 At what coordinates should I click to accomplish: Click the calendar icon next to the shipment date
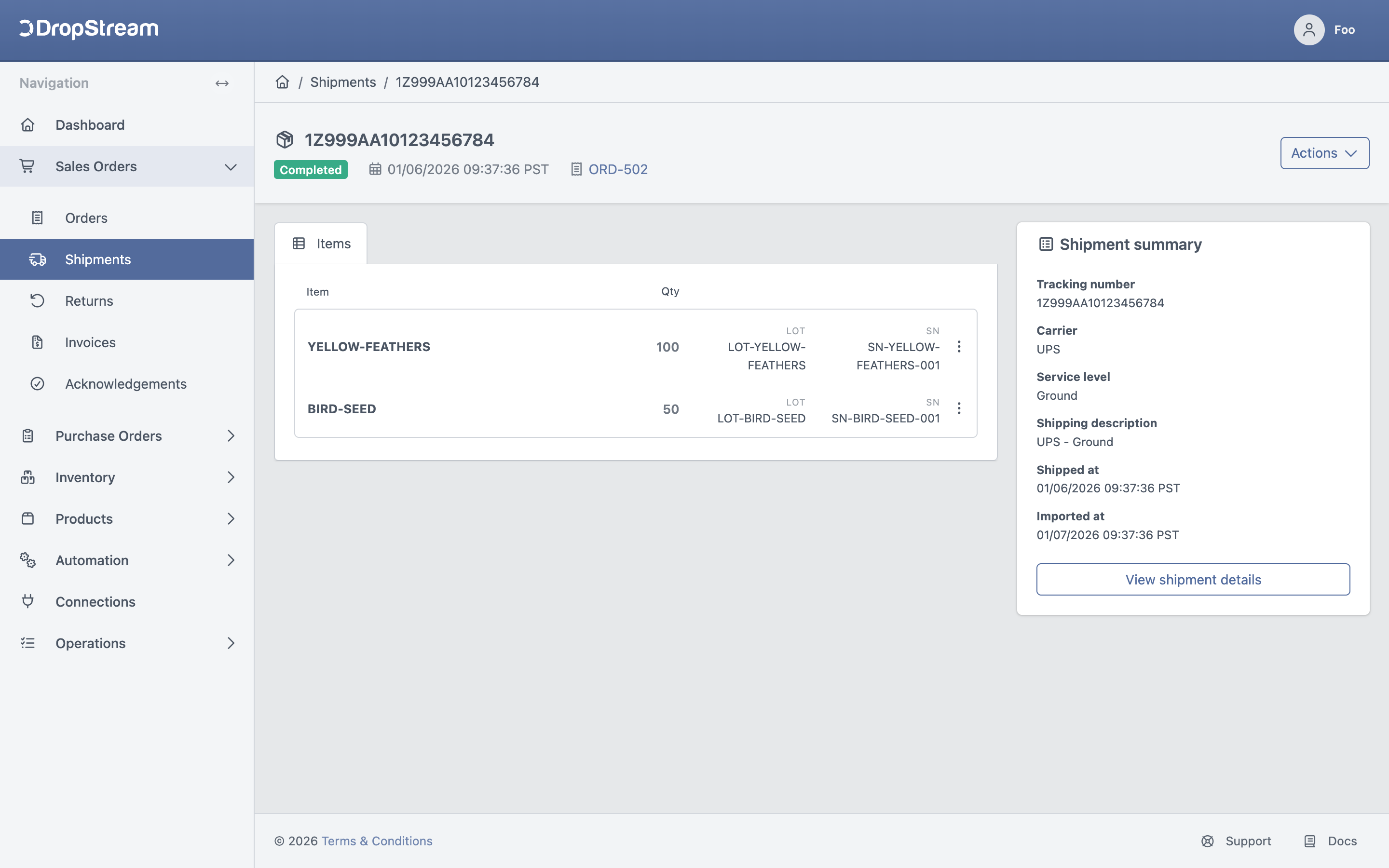(375, 169)
